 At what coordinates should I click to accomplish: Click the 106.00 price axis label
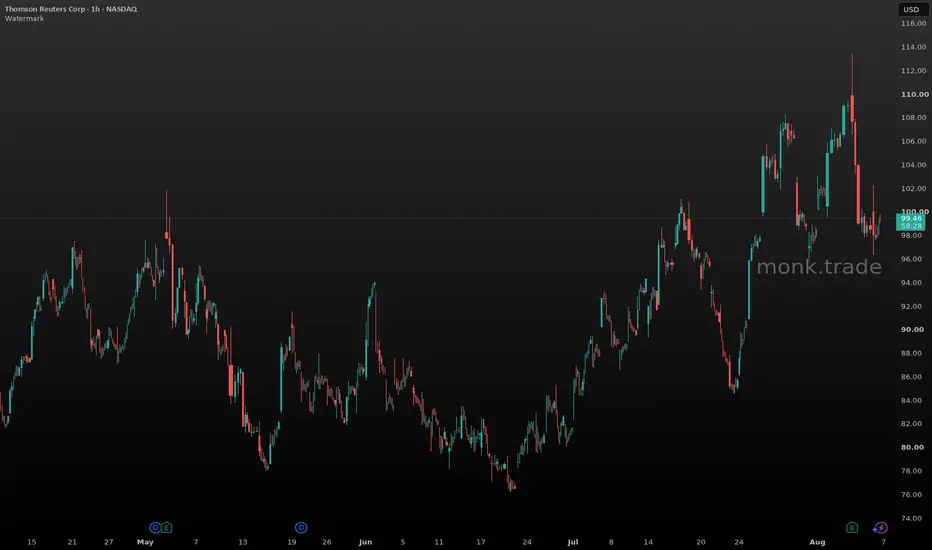pyautogui.click(x=914, y=142)
